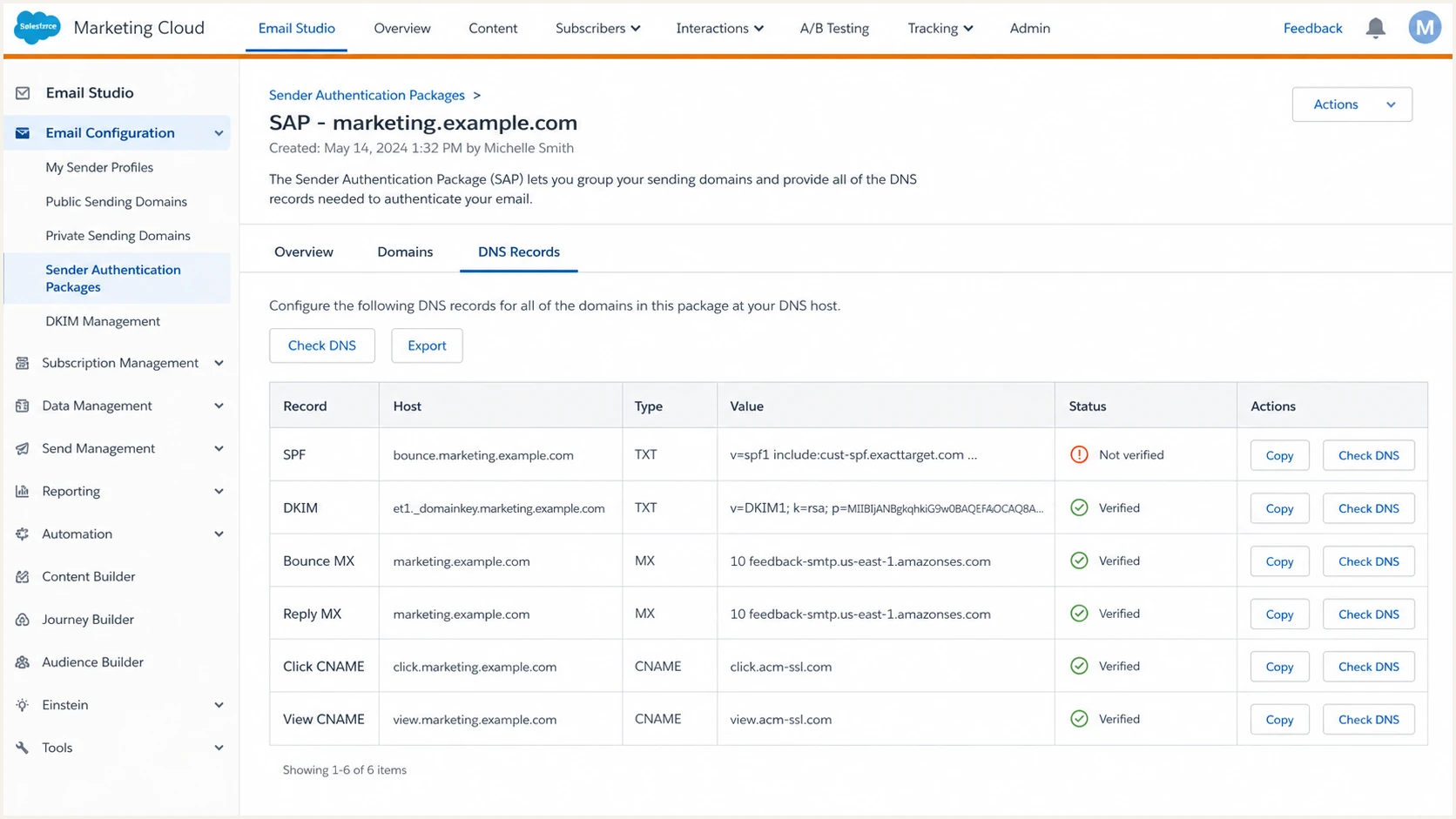
Task: Click the Click CNAME verified checkmark icon
Action: 1079,666
